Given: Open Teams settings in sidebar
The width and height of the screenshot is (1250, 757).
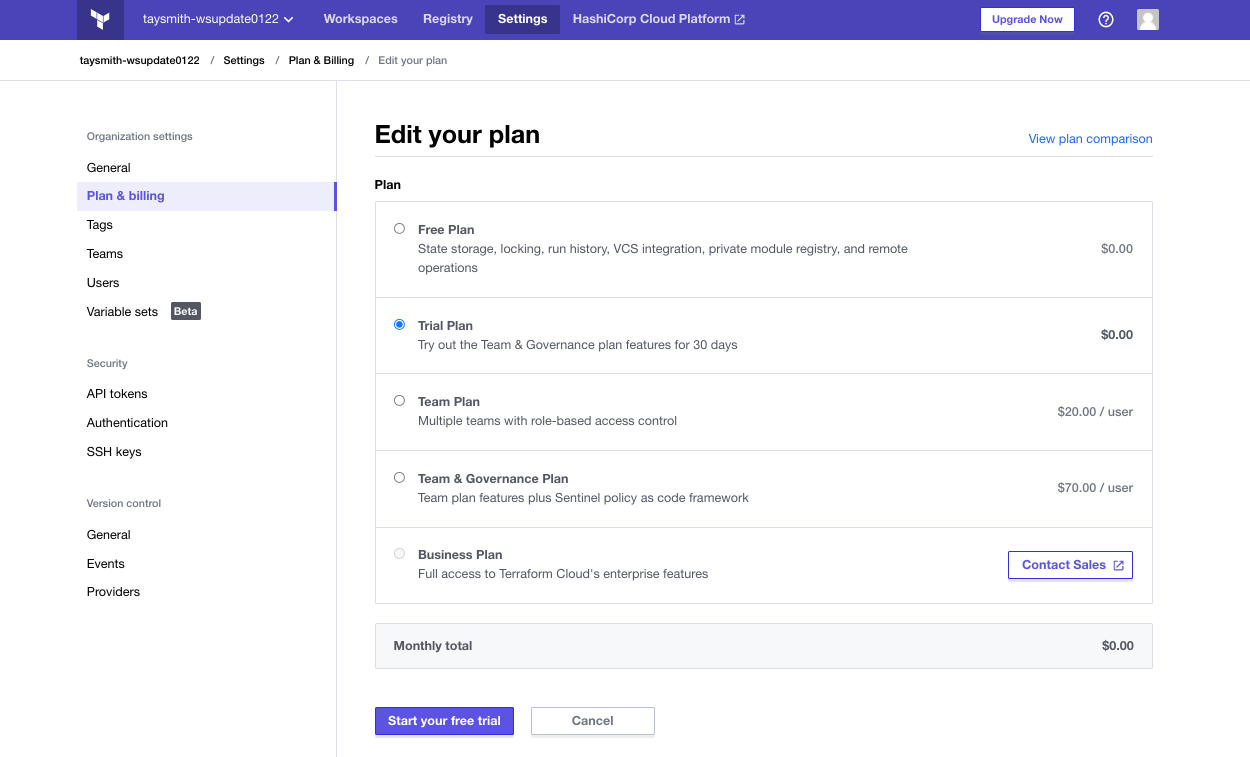Looking at the screenshot, I should (105, 254).
